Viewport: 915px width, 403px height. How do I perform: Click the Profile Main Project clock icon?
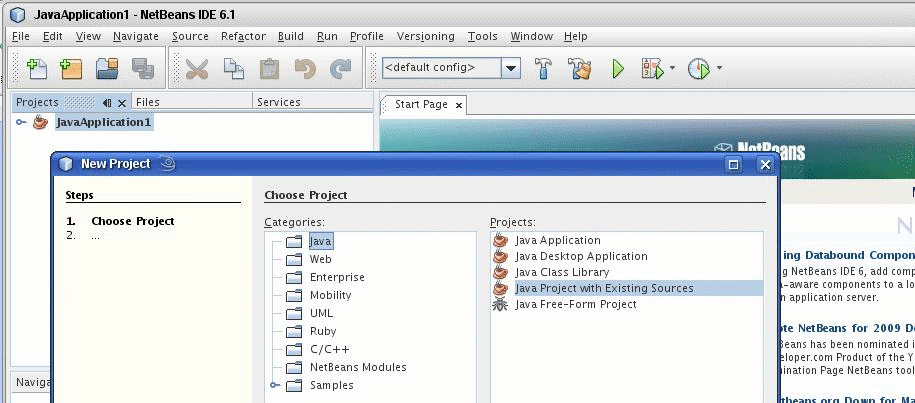click(x=699, y=69)
